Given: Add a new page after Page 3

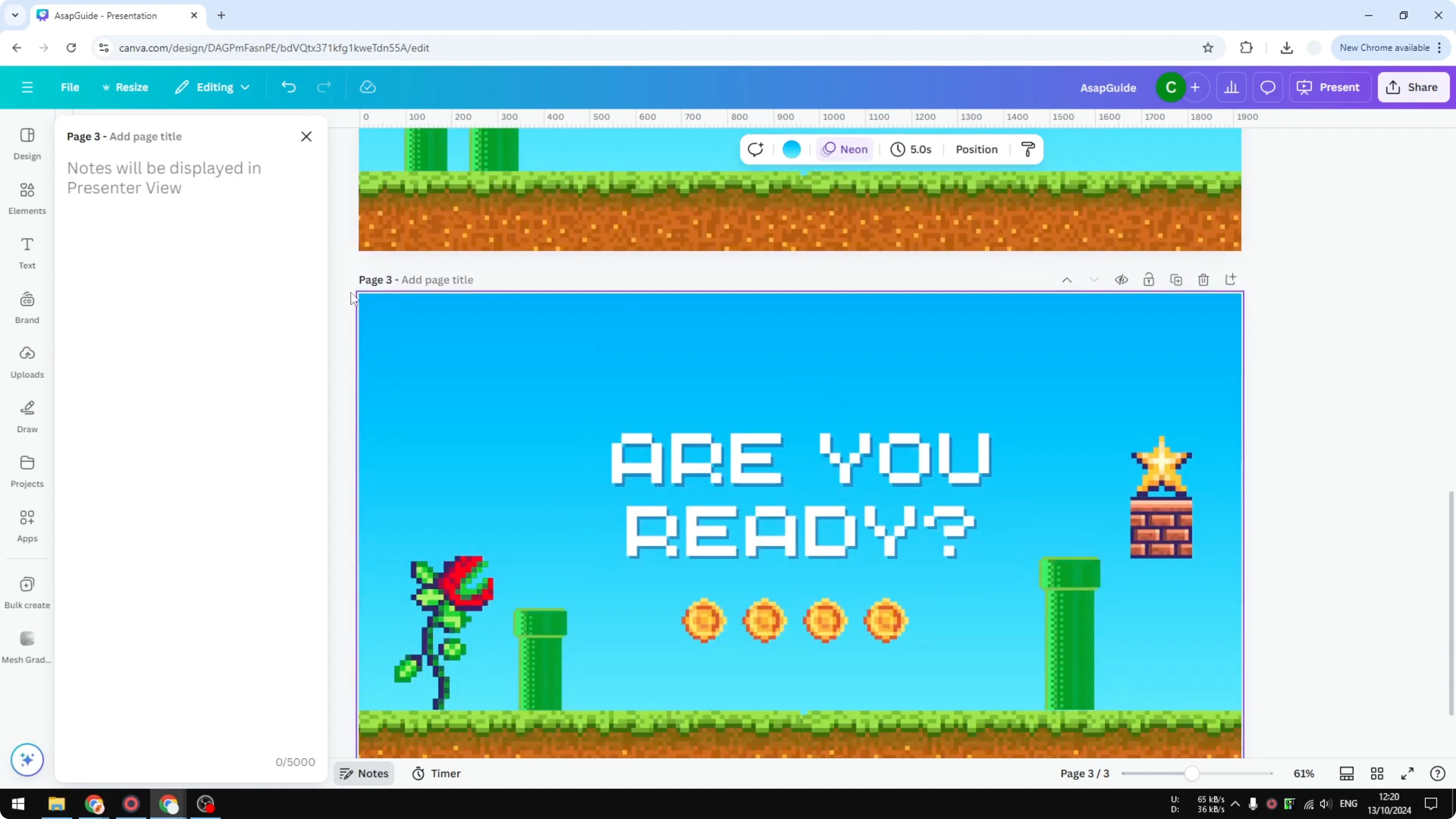Looking at the screenshot, I should tap(1230, 280).
